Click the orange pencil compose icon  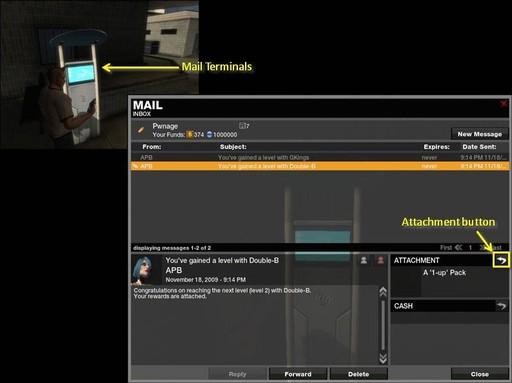click(141, 130)
